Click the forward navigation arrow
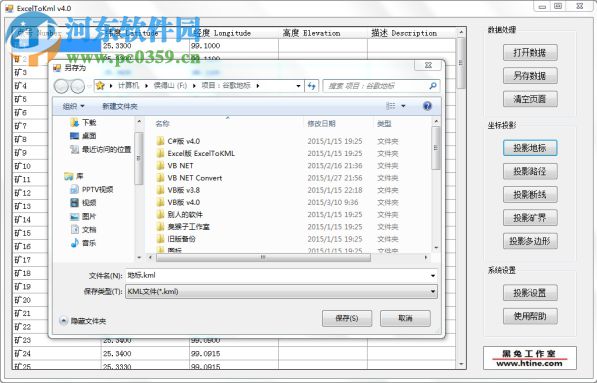 (78, 86)
